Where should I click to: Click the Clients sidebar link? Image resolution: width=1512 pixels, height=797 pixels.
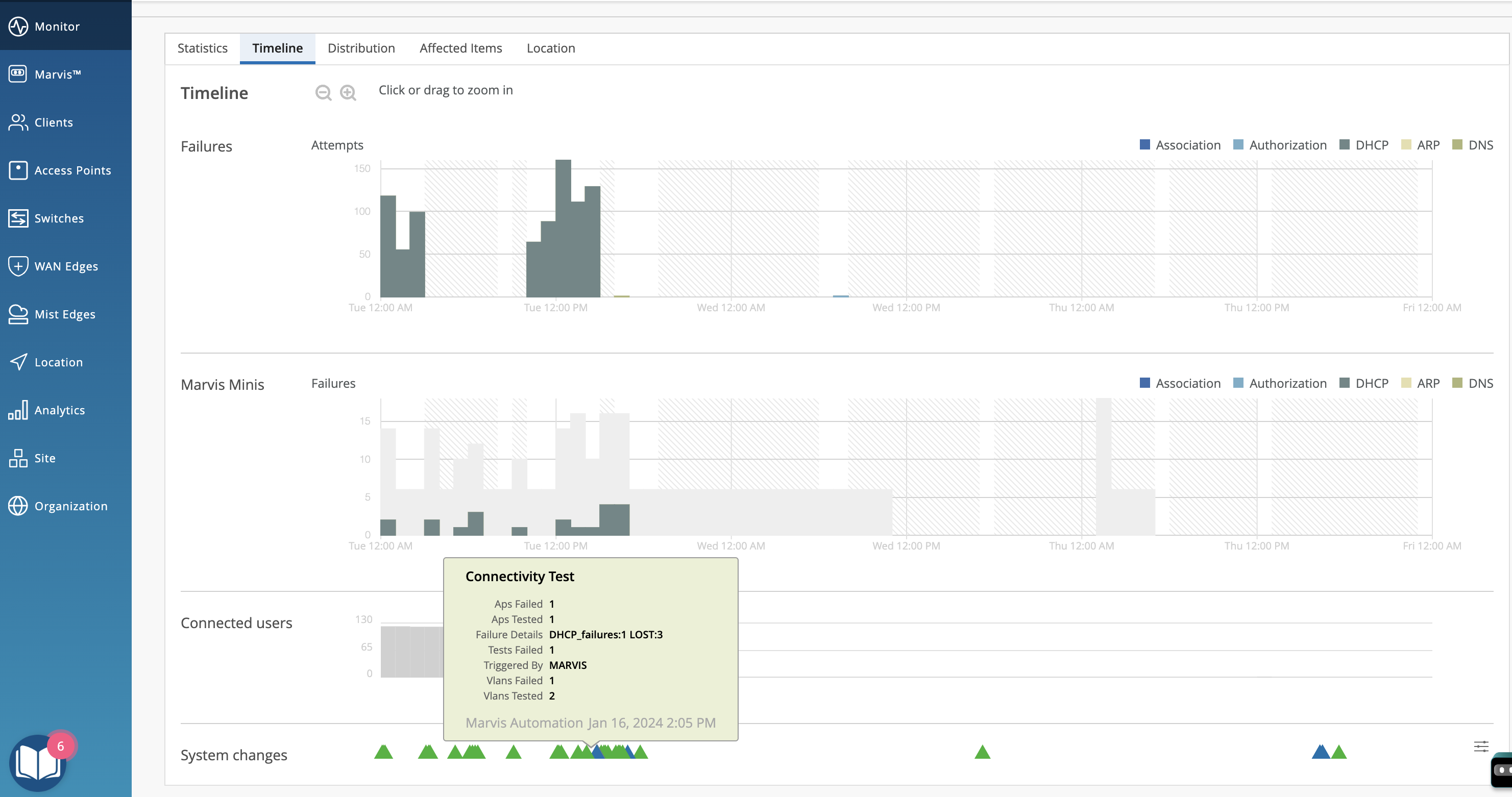(x=54, y=122)
